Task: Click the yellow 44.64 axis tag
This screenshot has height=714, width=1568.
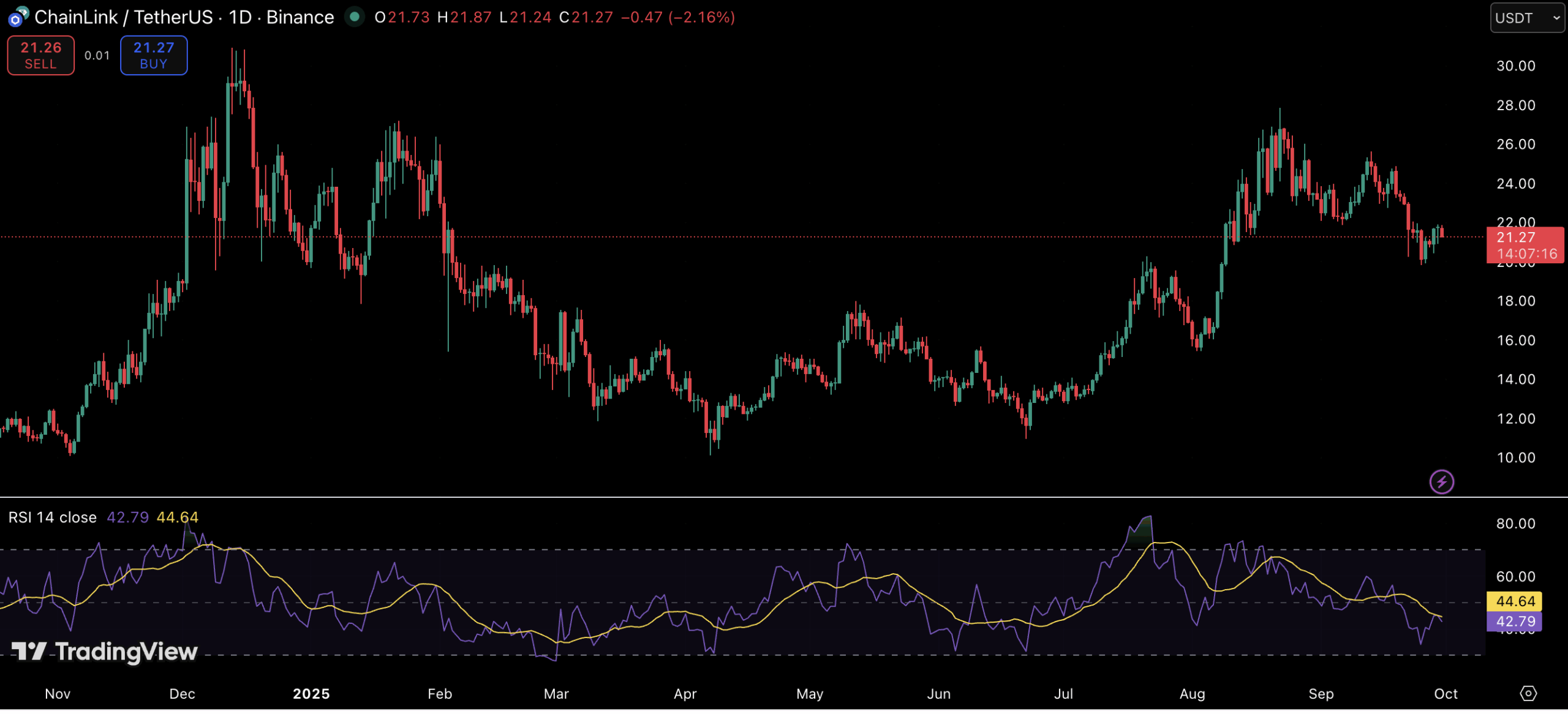Action: tap(1514, 601)
